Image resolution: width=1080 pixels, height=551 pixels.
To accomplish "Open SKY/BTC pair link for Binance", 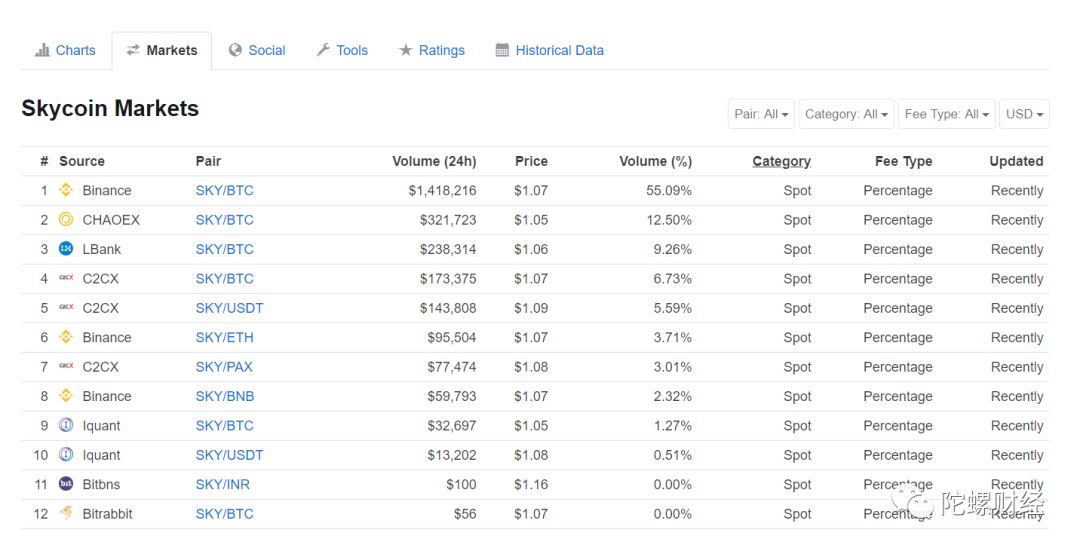I will 225,191.
